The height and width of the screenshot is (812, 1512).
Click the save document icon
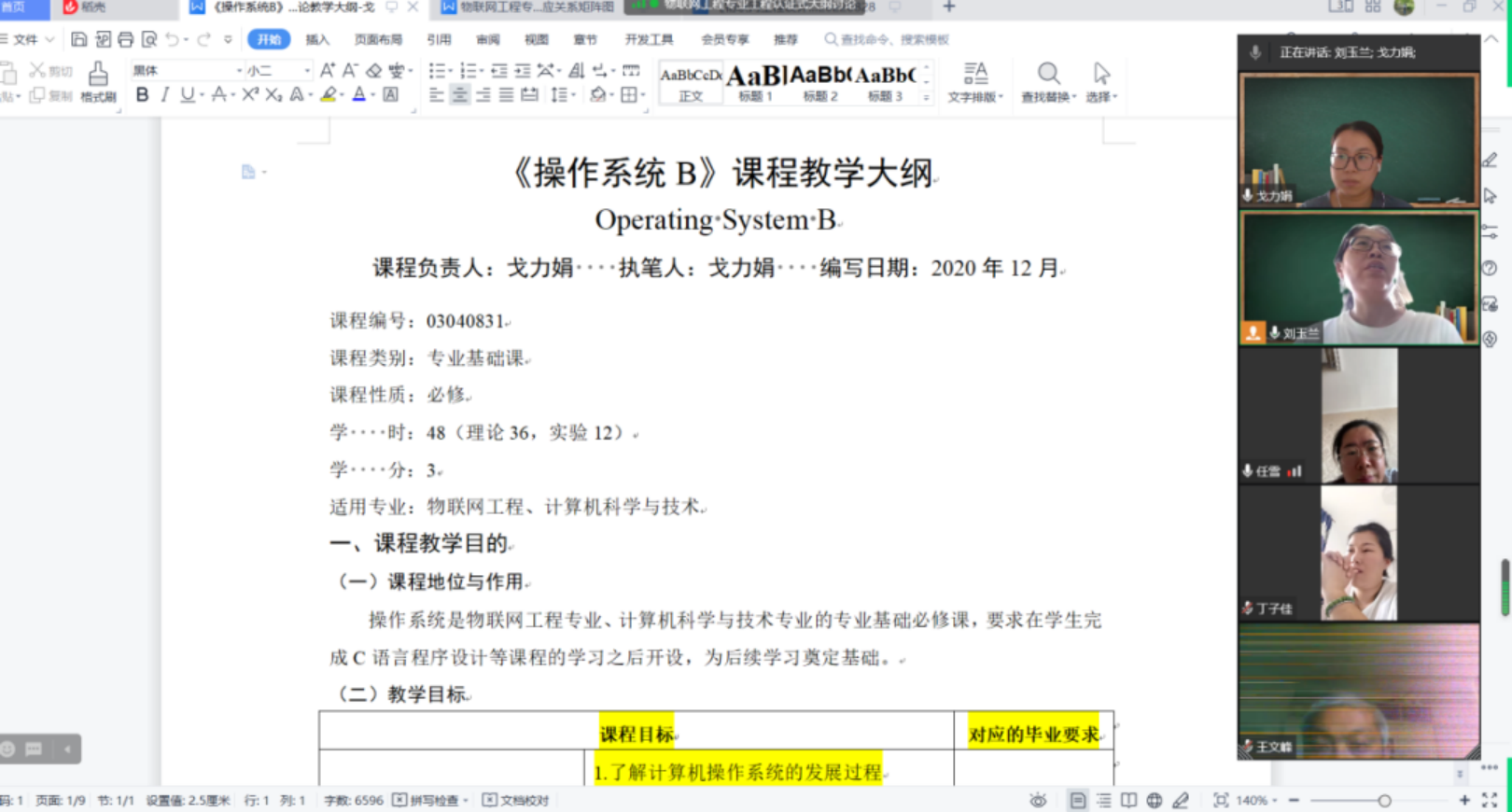(x=79, y=39)
